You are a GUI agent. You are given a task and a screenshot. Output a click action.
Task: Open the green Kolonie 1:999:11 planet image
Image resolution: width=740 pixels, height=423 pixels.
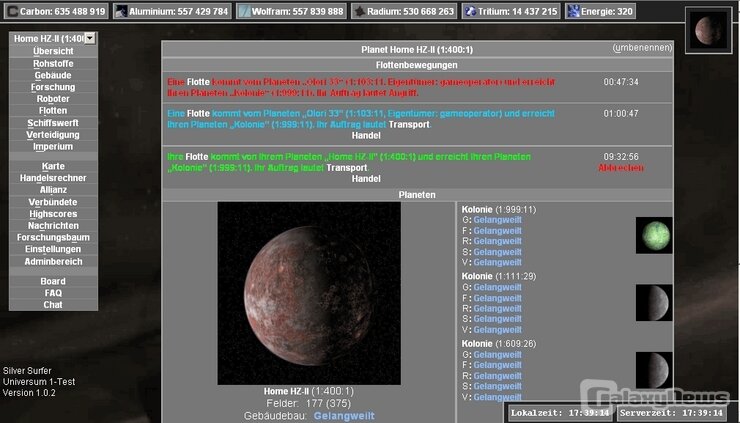[x=654, y=236]
